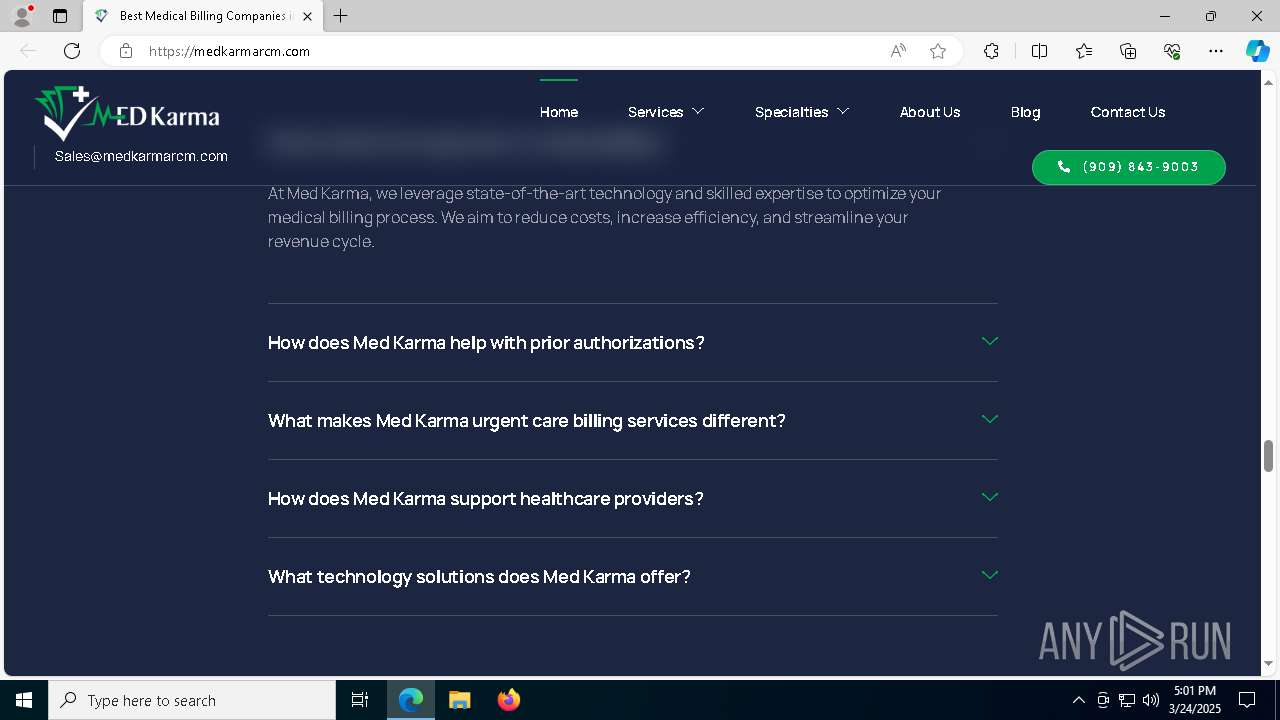Click chevron beside prior authorizations FAQ
Image resolution: width=1280 pixels, height=720 pixels.
[x=990, y=341]
